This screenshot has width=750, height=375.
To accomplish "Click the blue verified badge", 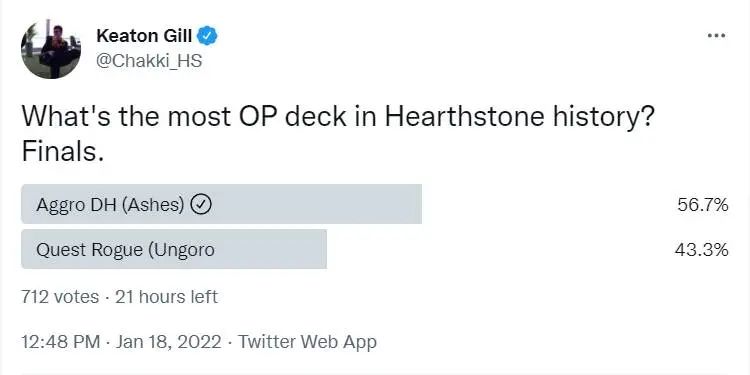I will [x=208, y=36].
